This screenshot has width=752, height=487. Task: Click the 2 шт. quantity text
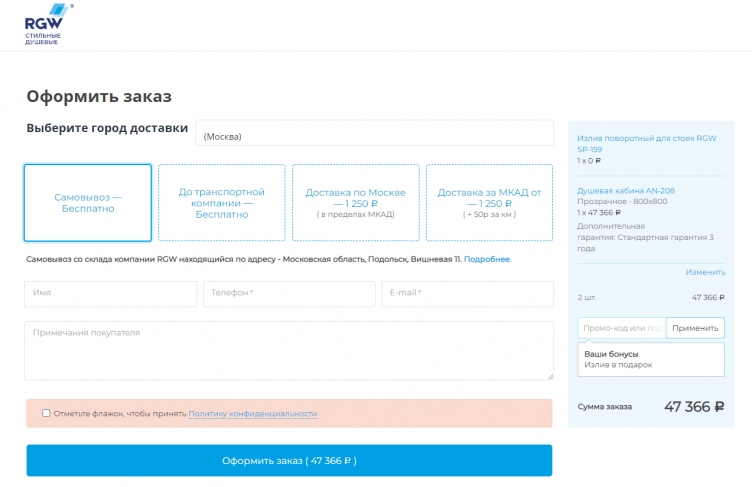coord(587,297)
